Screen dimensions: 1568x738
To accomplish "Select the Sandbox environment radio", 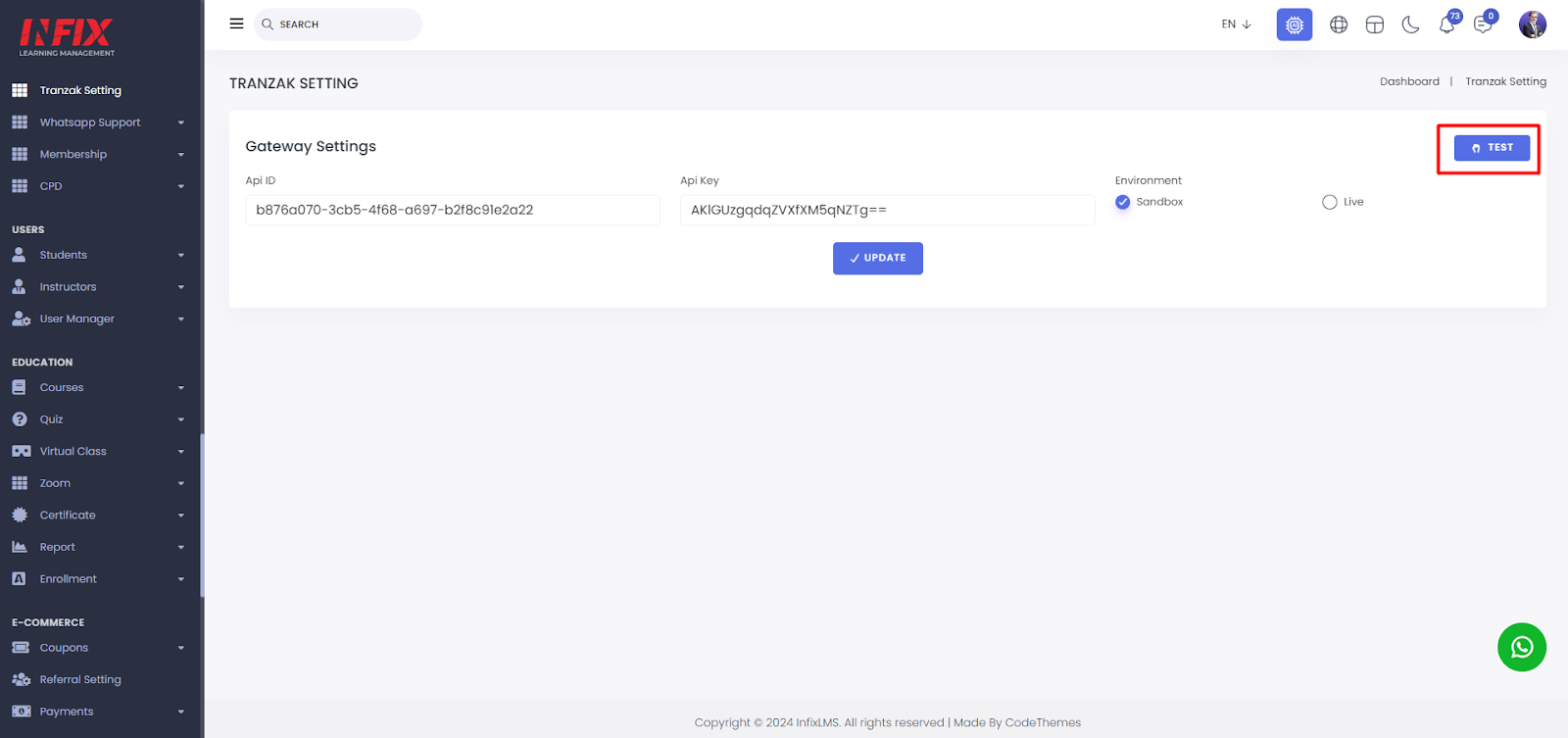I will (1123, 202).
